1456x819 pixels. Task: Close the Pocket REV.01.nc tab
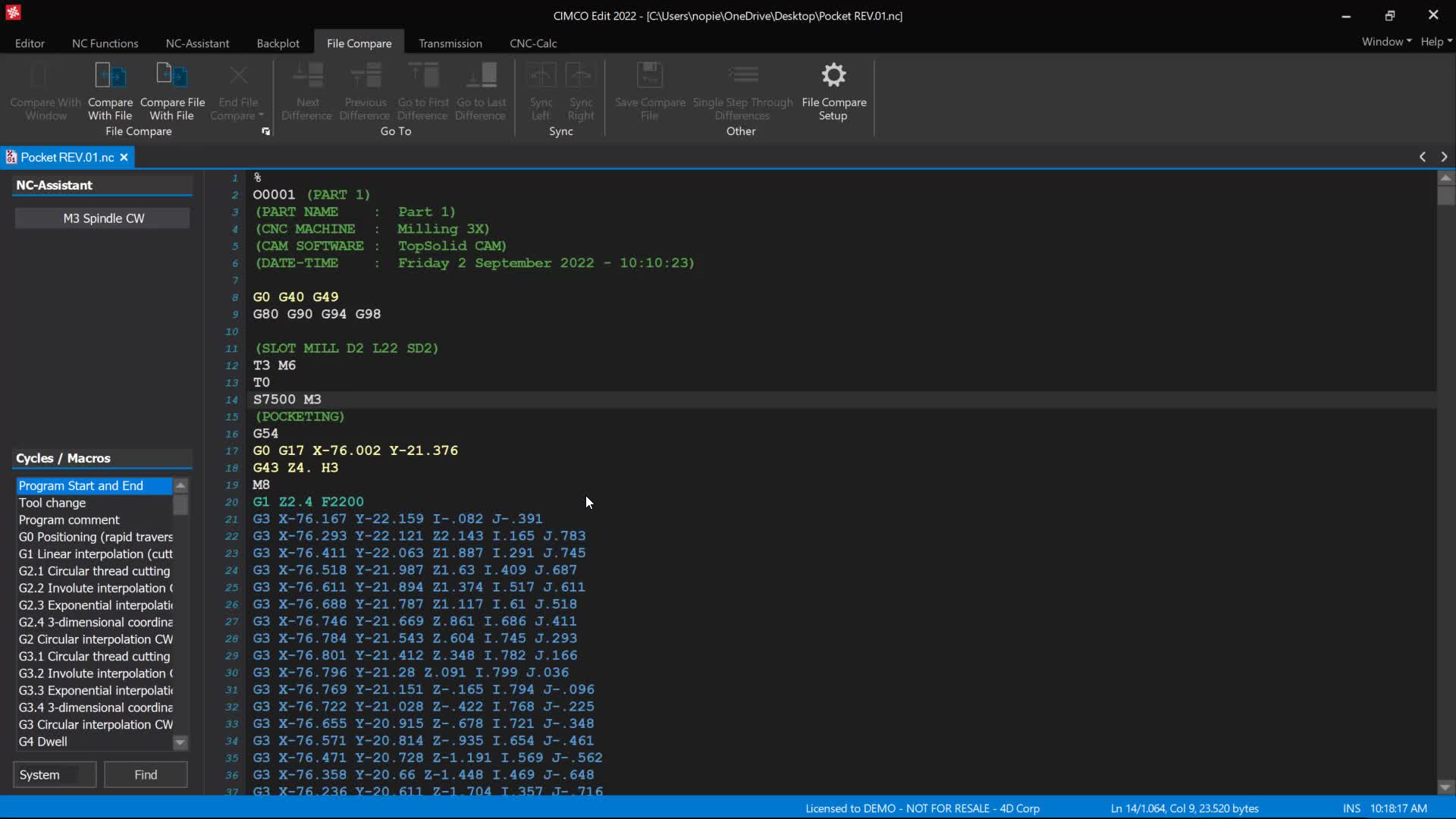[x=124, y=157]
